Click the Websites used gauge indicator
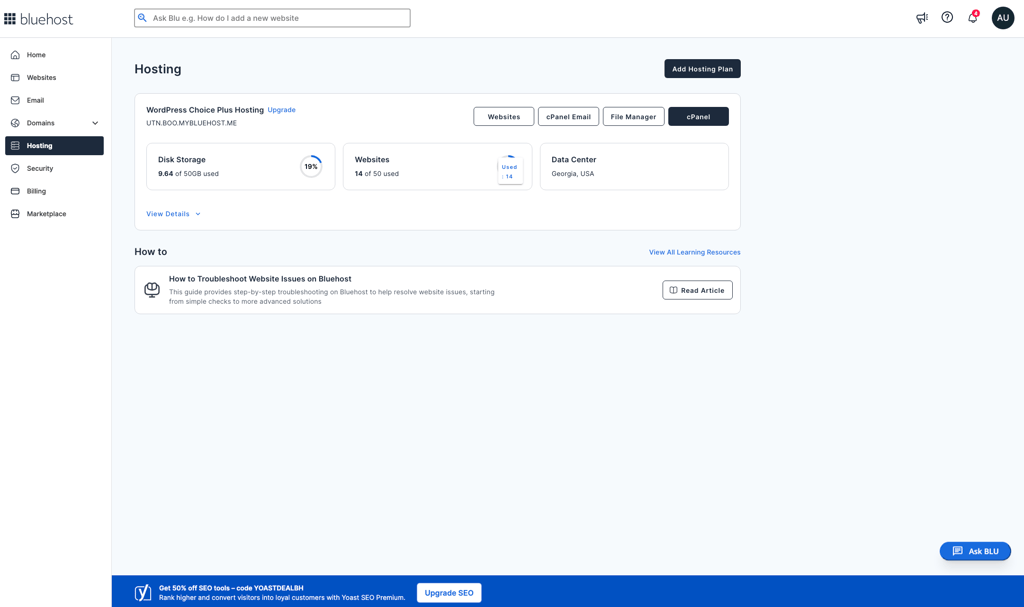This screenshot has width=1024, height=607. 510,170
